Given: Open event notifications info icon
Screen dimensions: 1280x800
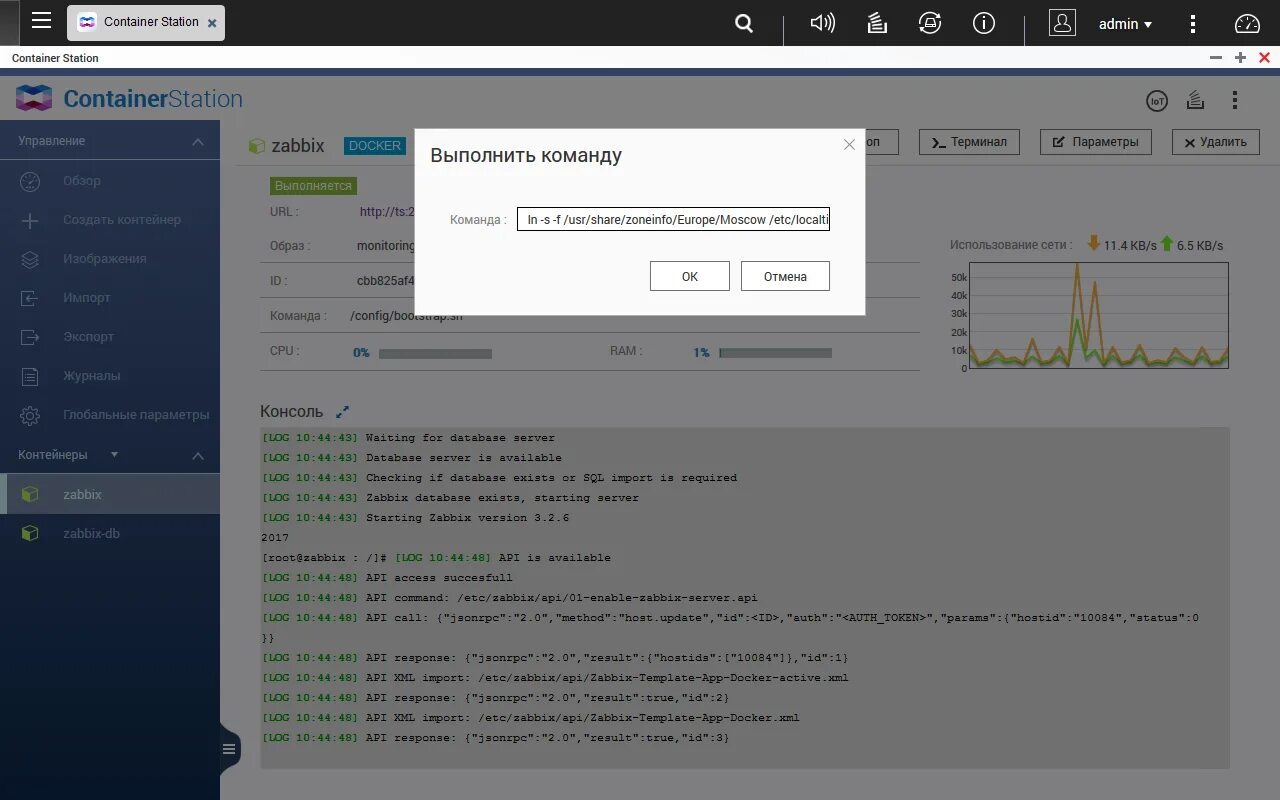Looking at the screenshot, I should tap(984, 23).
